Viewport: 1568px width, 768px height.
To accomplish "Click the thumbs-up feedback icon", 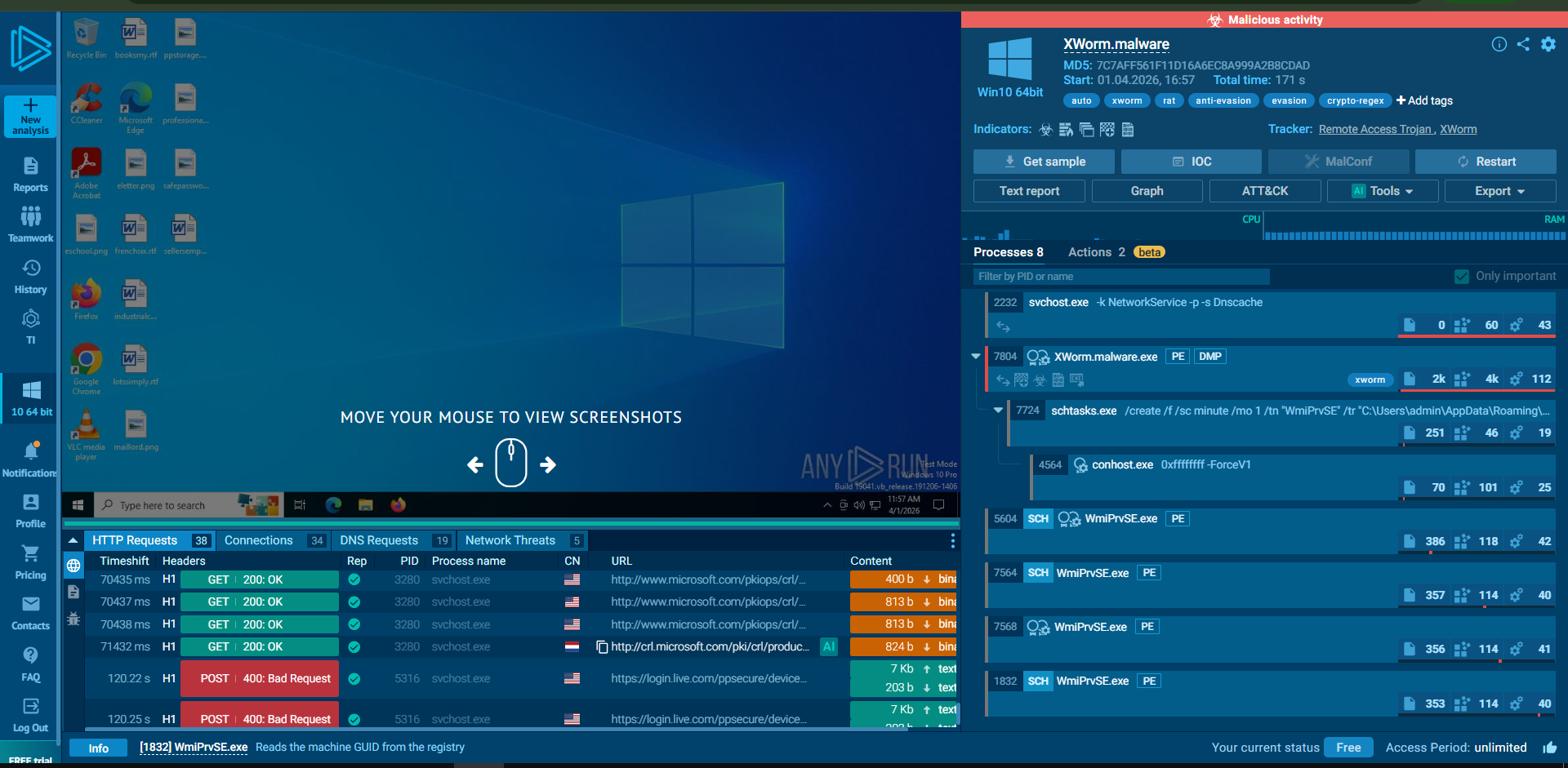I will point(1550,748).
